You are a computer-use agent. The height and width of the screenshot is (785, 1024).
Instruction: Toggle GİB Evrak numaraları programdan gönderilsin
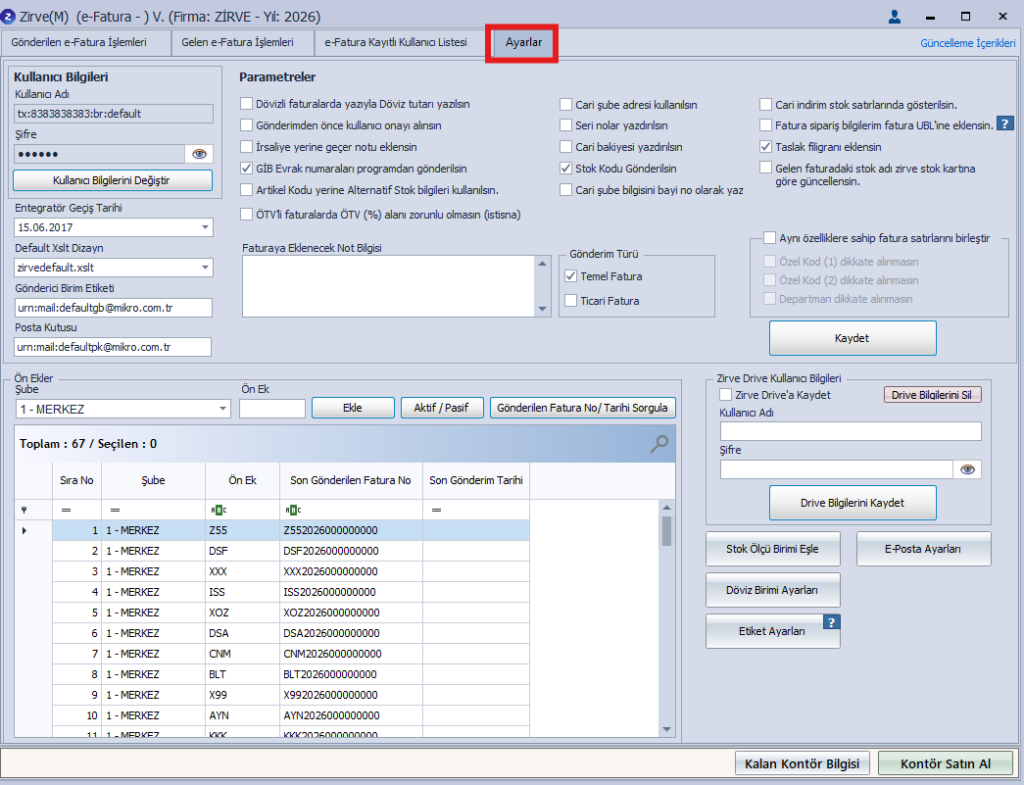(x=246, y=168)
